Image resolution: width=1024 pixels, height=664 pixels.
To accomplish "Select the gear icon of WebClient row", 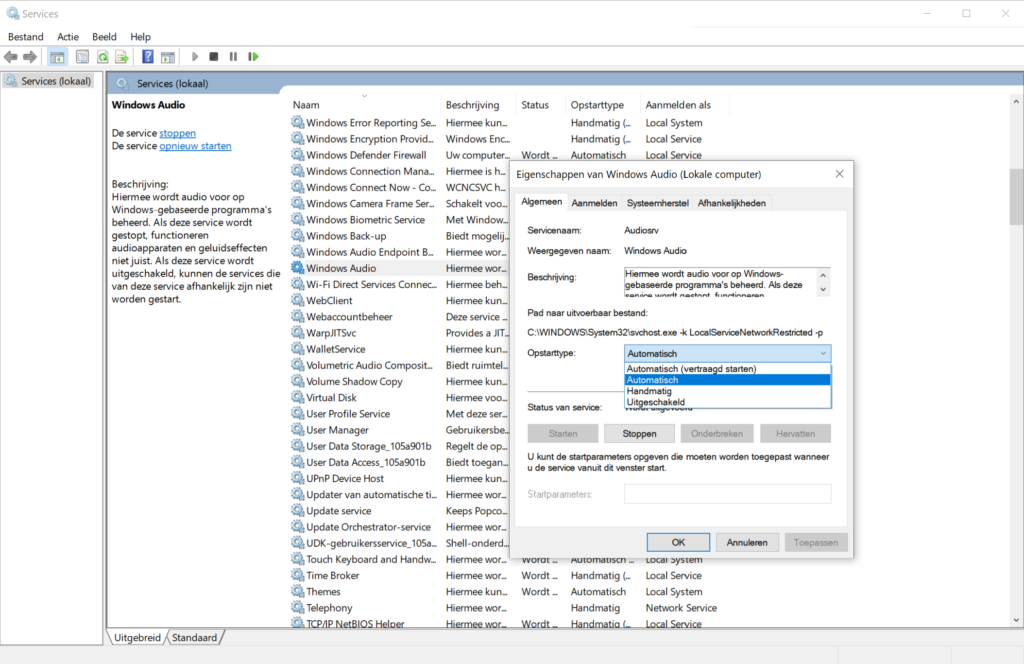I will pos(298,300).
